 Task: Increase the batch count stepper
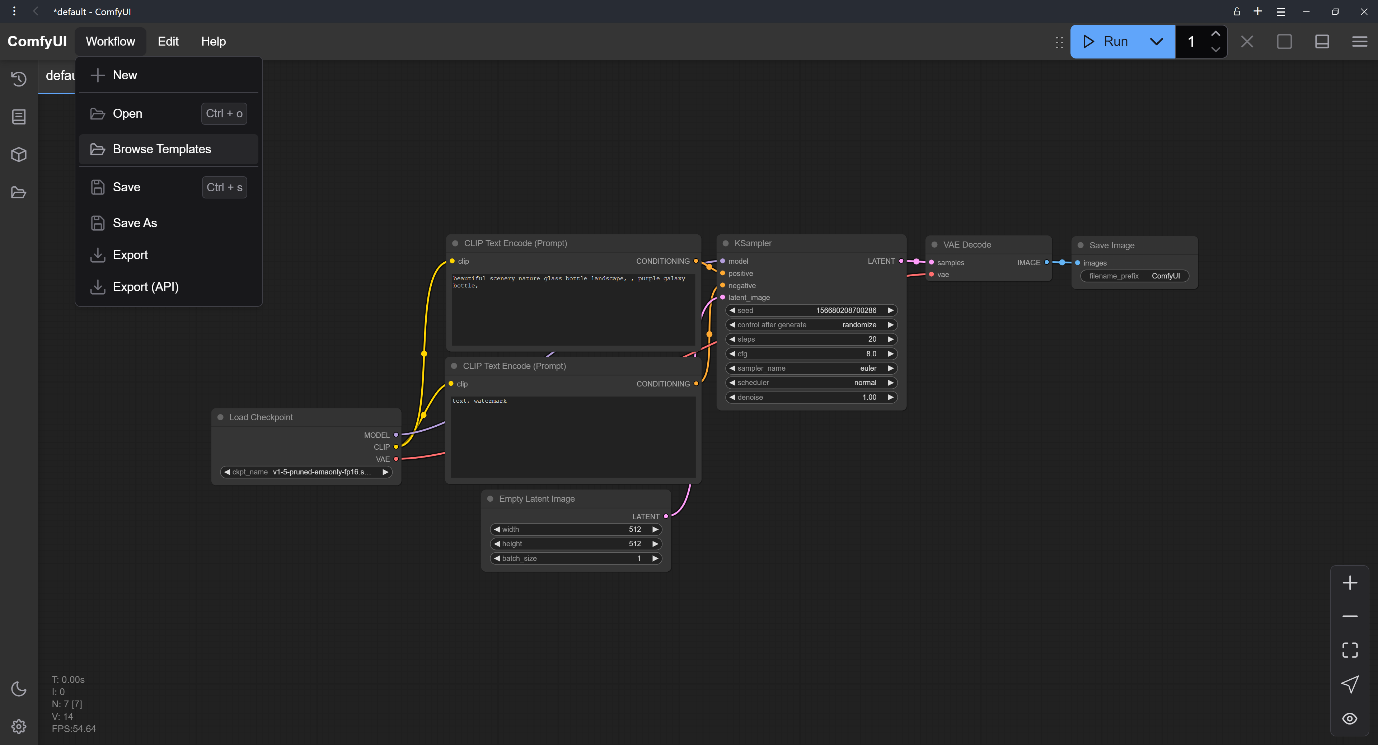pyautogui.click(x=1216, y=34)
